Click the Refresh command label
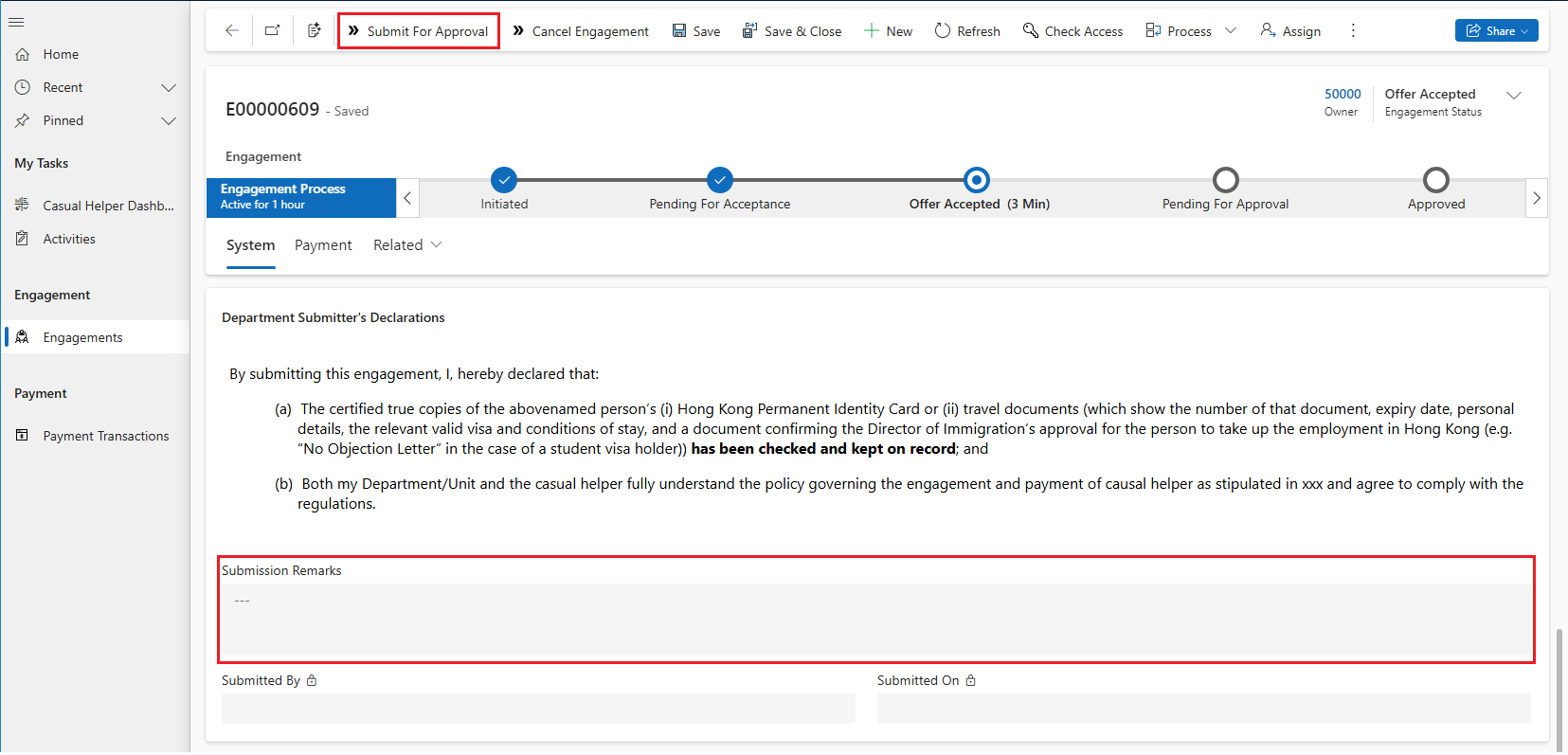Viewport: 1568px width, 755px height. click(x=979, y=31)
